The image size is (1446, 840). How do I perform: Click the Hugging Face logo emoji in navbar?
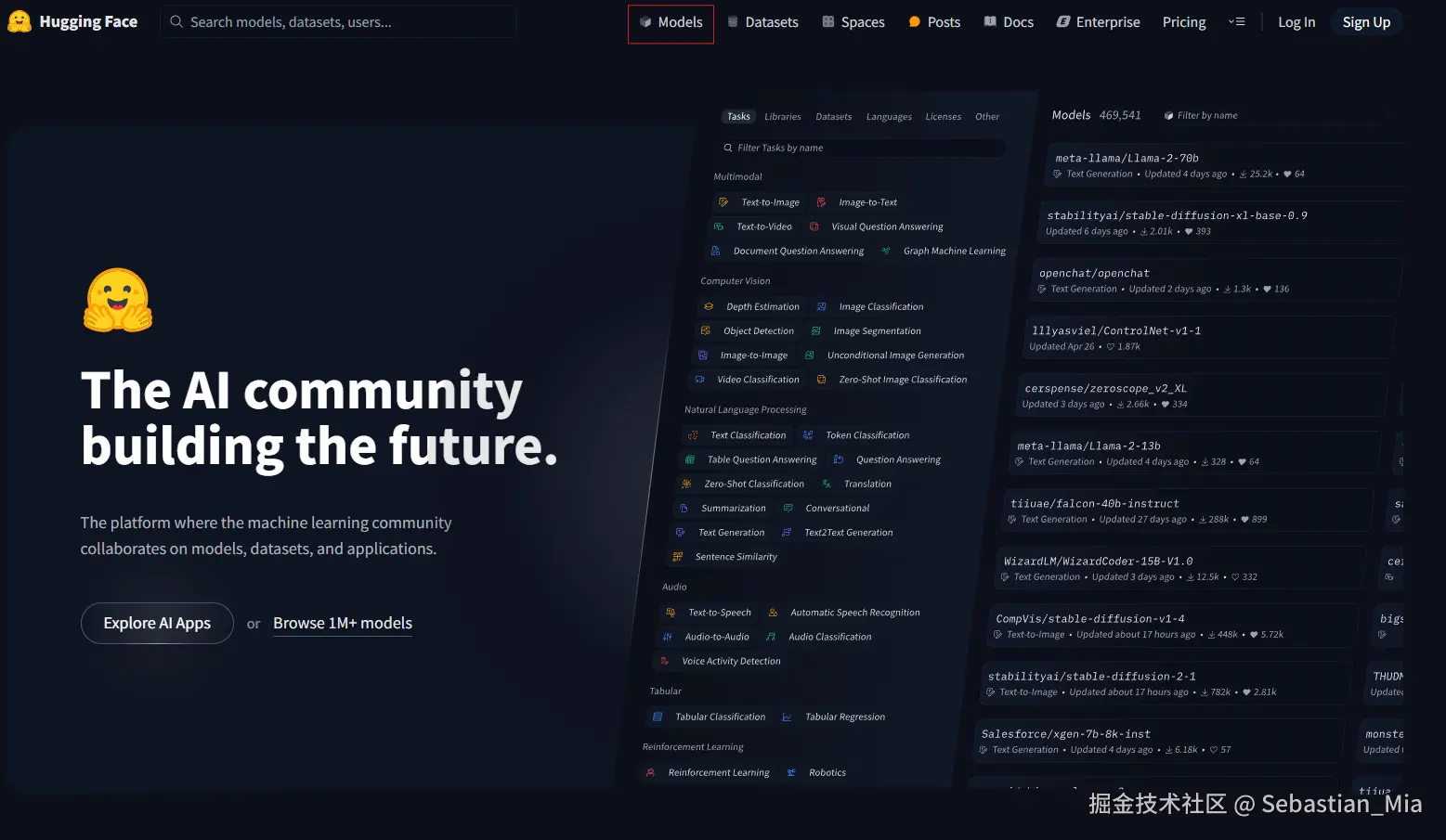coord(19,21)
